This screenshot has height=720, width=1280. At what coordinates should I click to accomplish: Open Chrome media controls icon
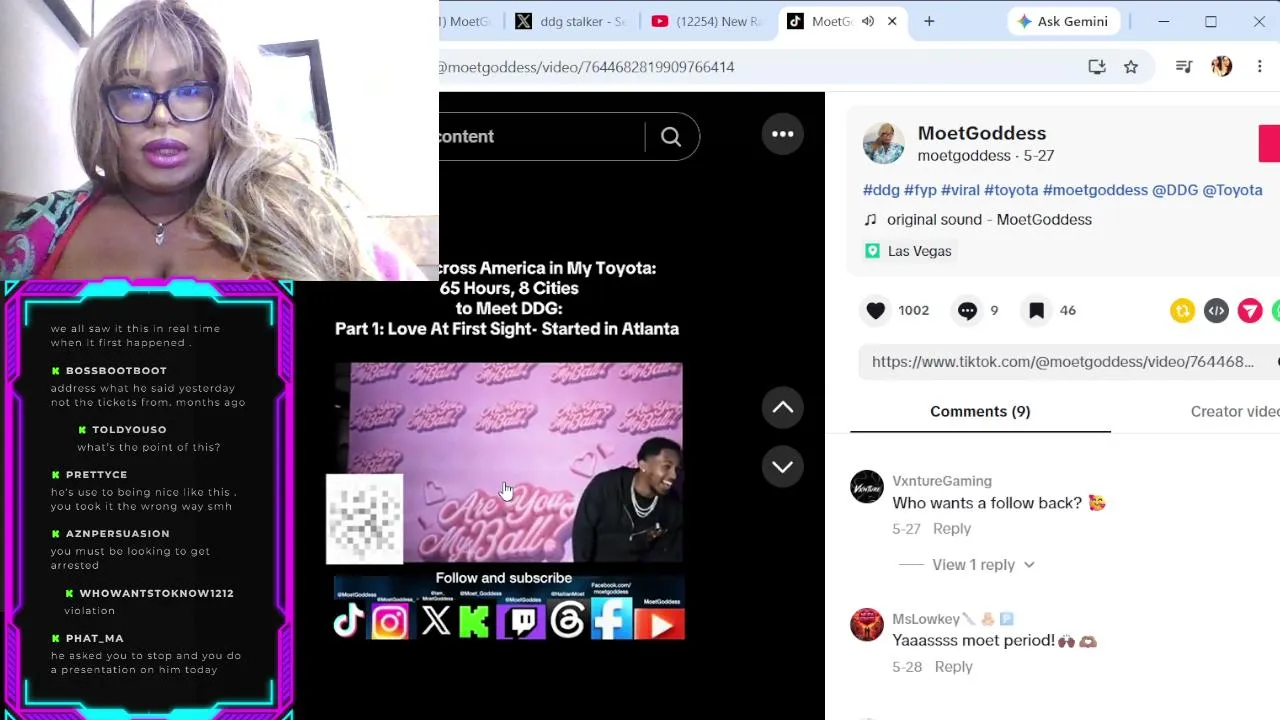pyautogui.click(x=1184, y=66)
